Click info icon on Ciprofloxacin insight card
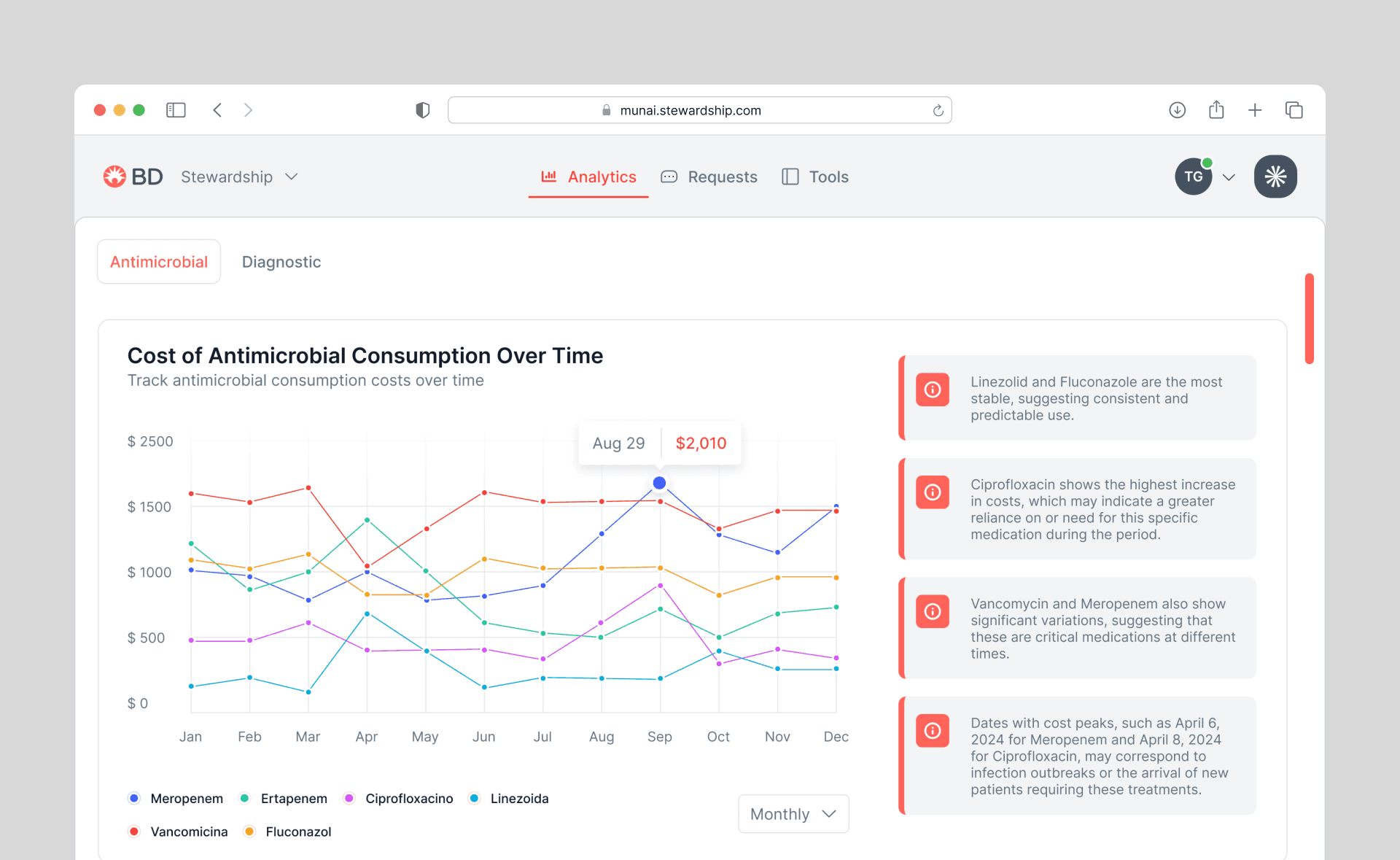The image size is (1400, 860). click(932, 492)
